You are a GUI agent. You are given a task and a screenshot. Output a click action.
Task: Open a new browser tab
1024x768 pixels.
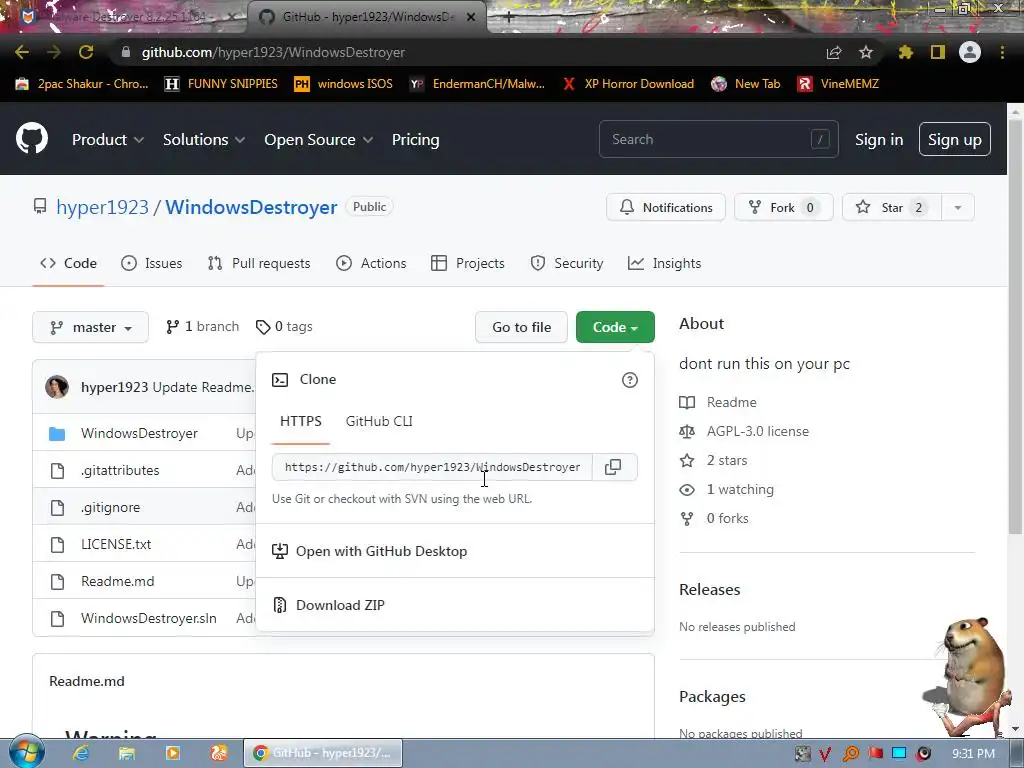tap(509, 17)
